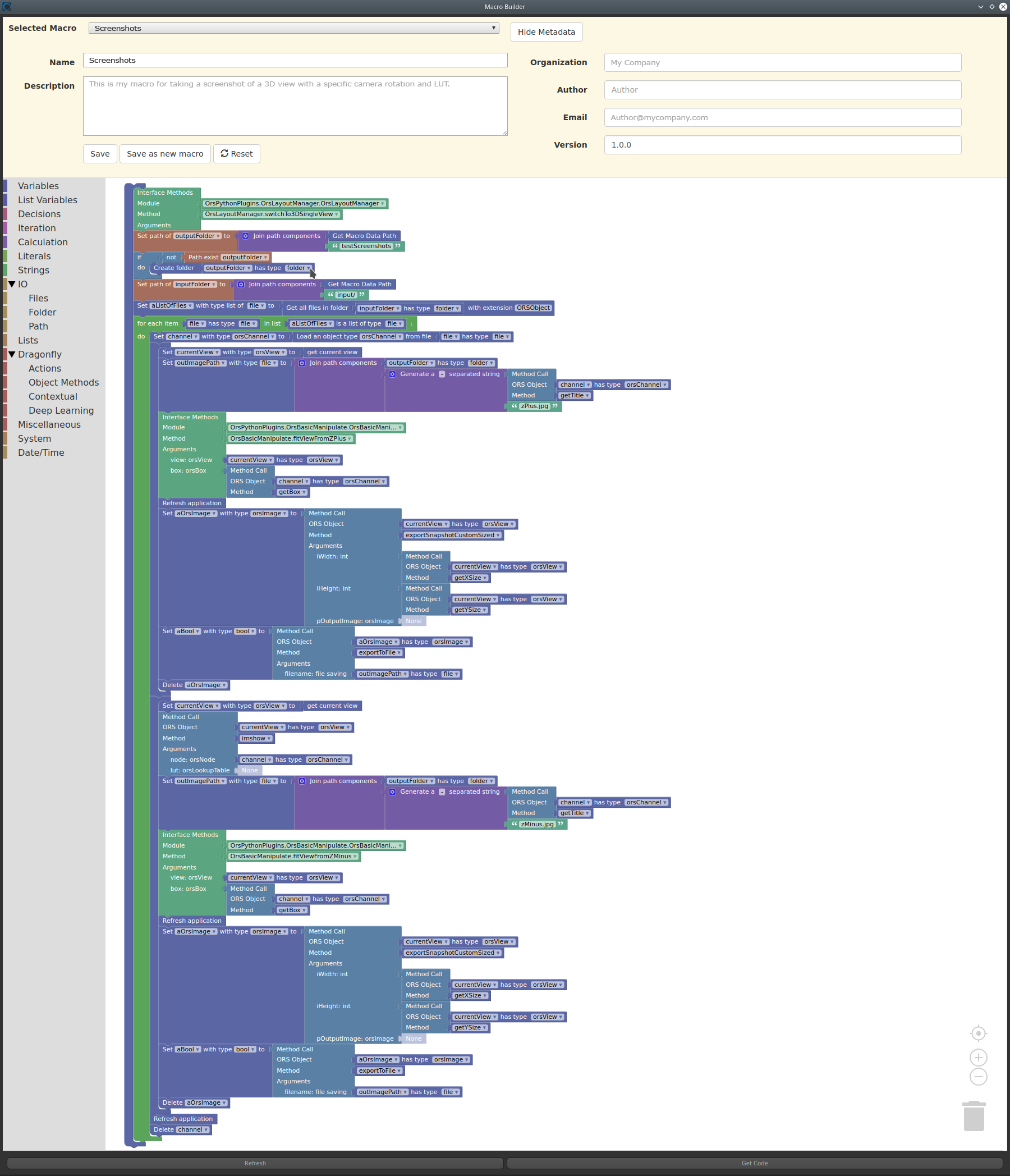Open gear on zMinus.jpg Generate string block
Viewport: 1010px width, 1176px height.
click(392, 791)
